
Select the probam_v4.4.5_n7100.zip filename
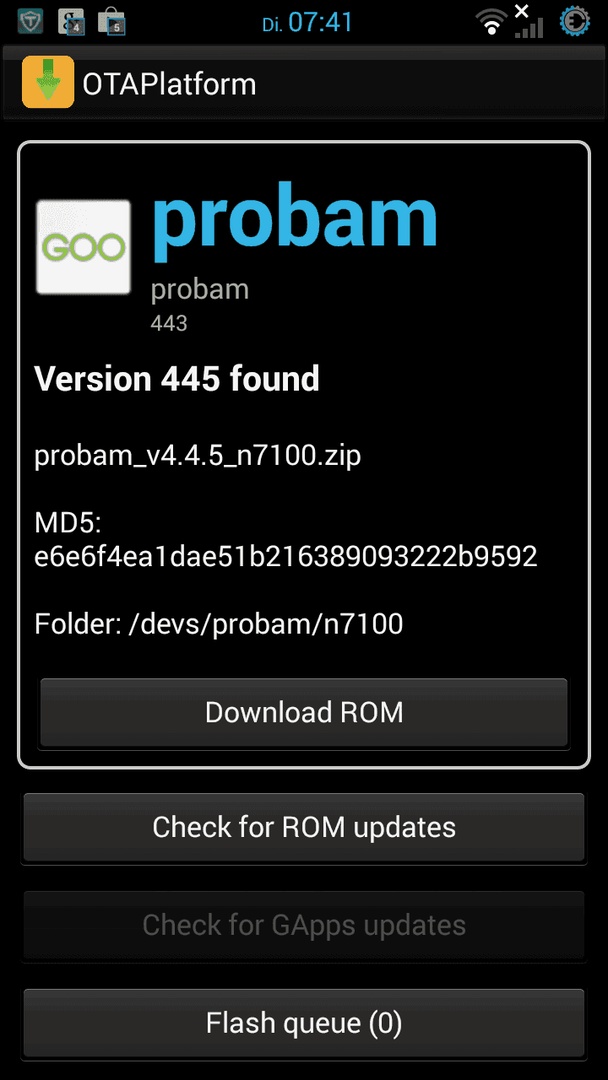click(x=198, y=455)
